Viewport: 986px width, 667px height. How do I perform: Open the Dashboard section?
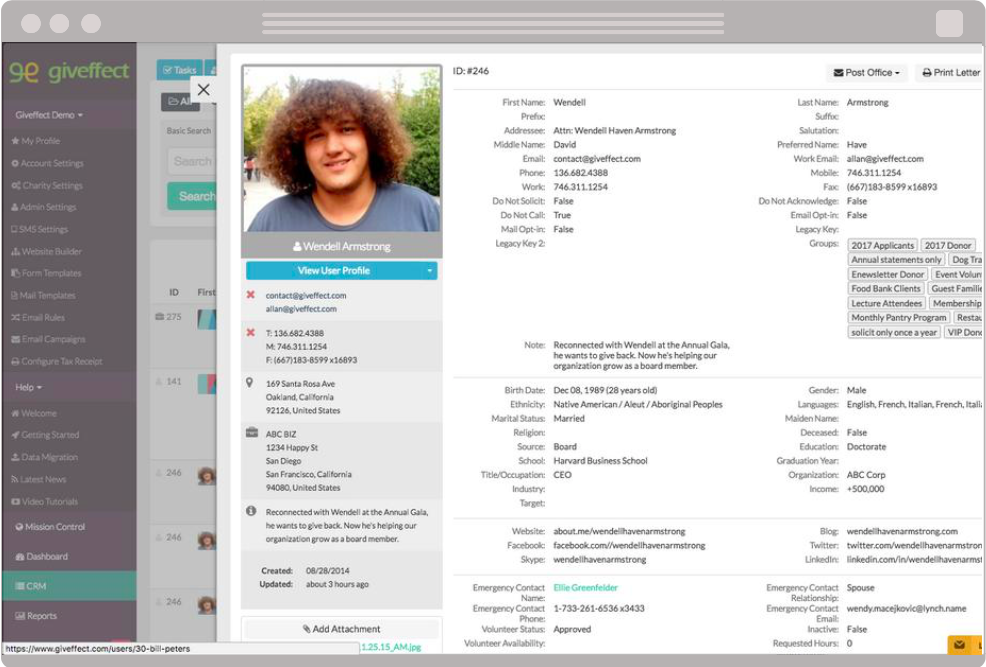[42, 556]
